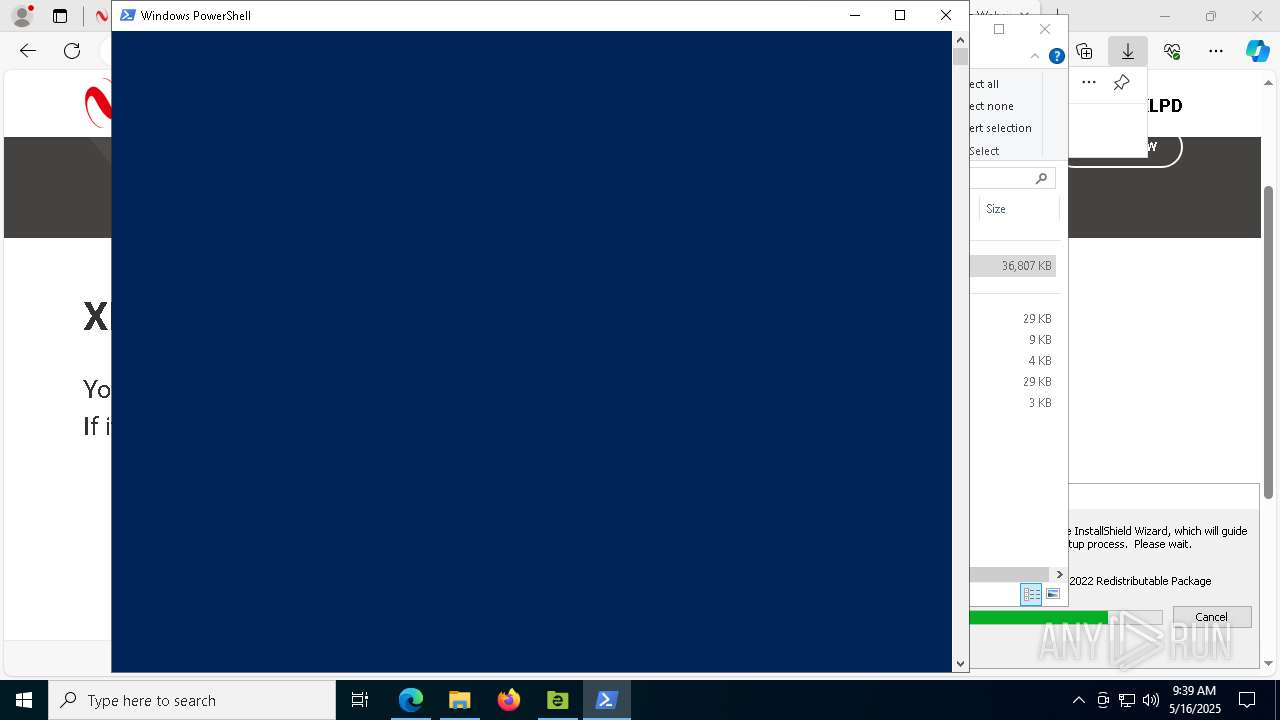
Task: Open more options in downloads flyout
Action: (x=1089, y=83)
